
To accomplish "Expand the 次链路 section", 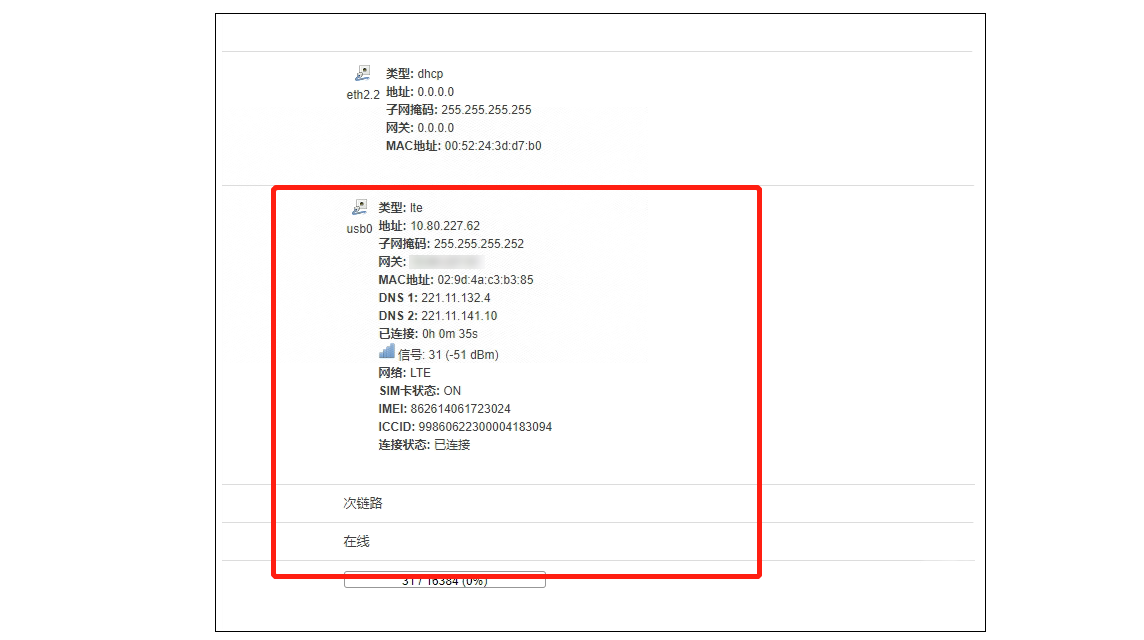I will coord(362,502).
